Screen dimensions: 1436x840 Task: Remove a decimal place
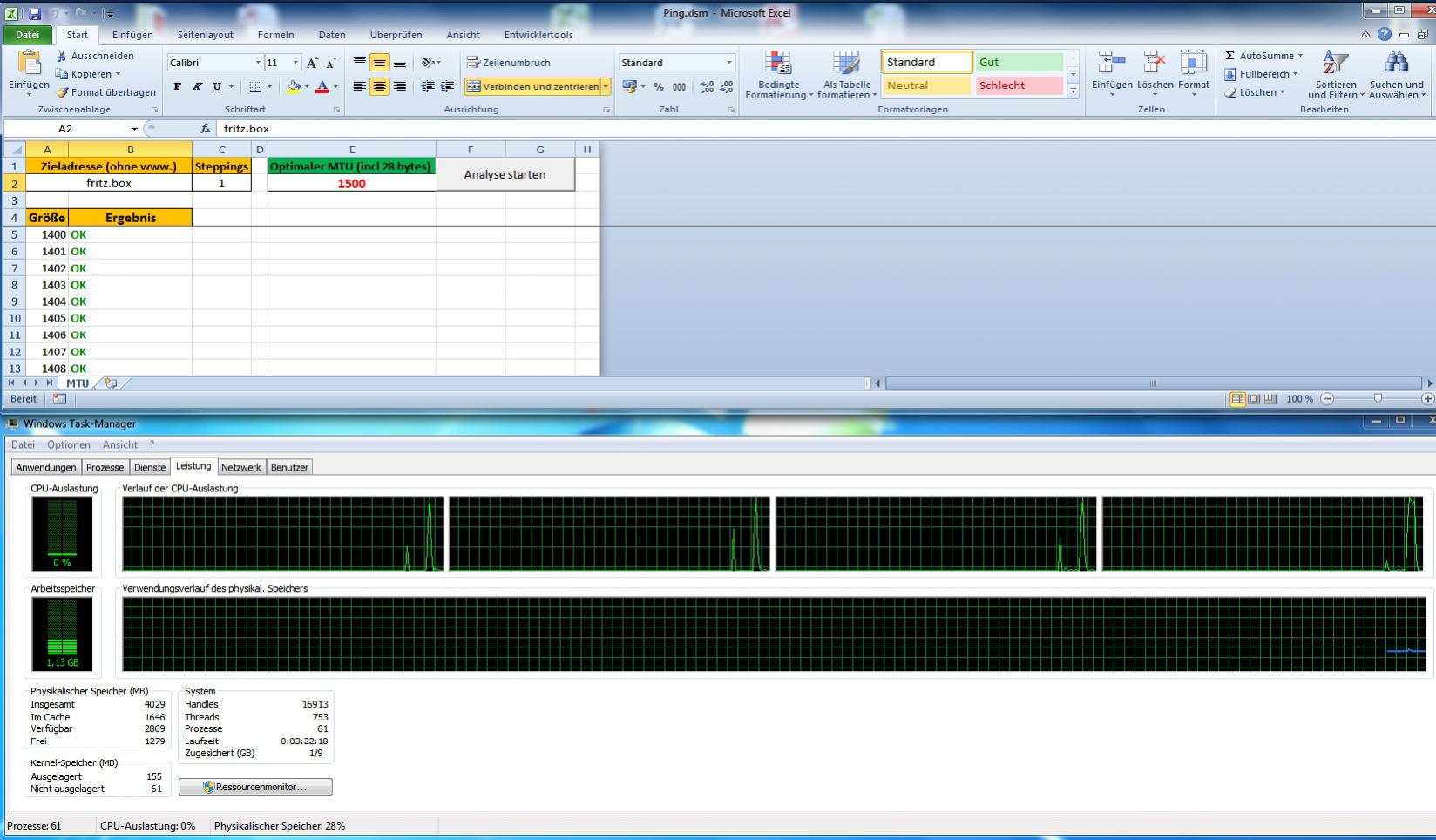726,86
